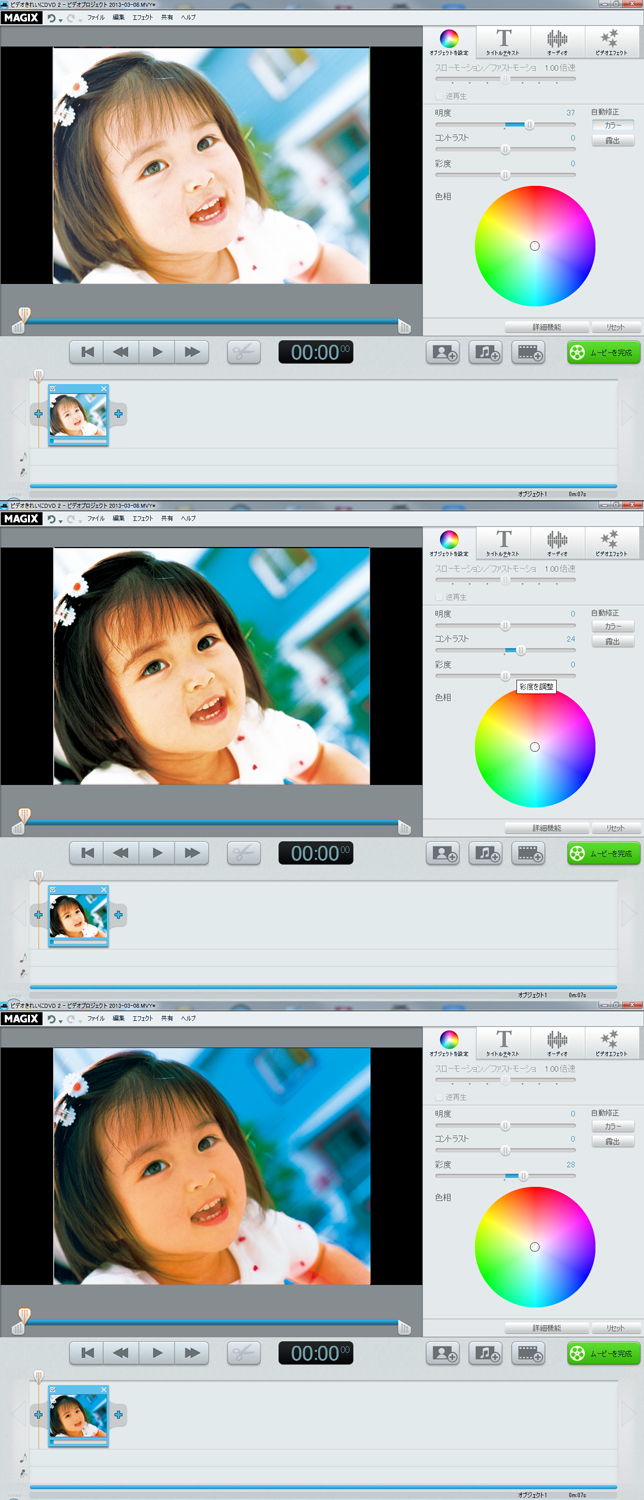
Task: Open 共有 menu in the brightness-37 window
Action: (167, 17)
